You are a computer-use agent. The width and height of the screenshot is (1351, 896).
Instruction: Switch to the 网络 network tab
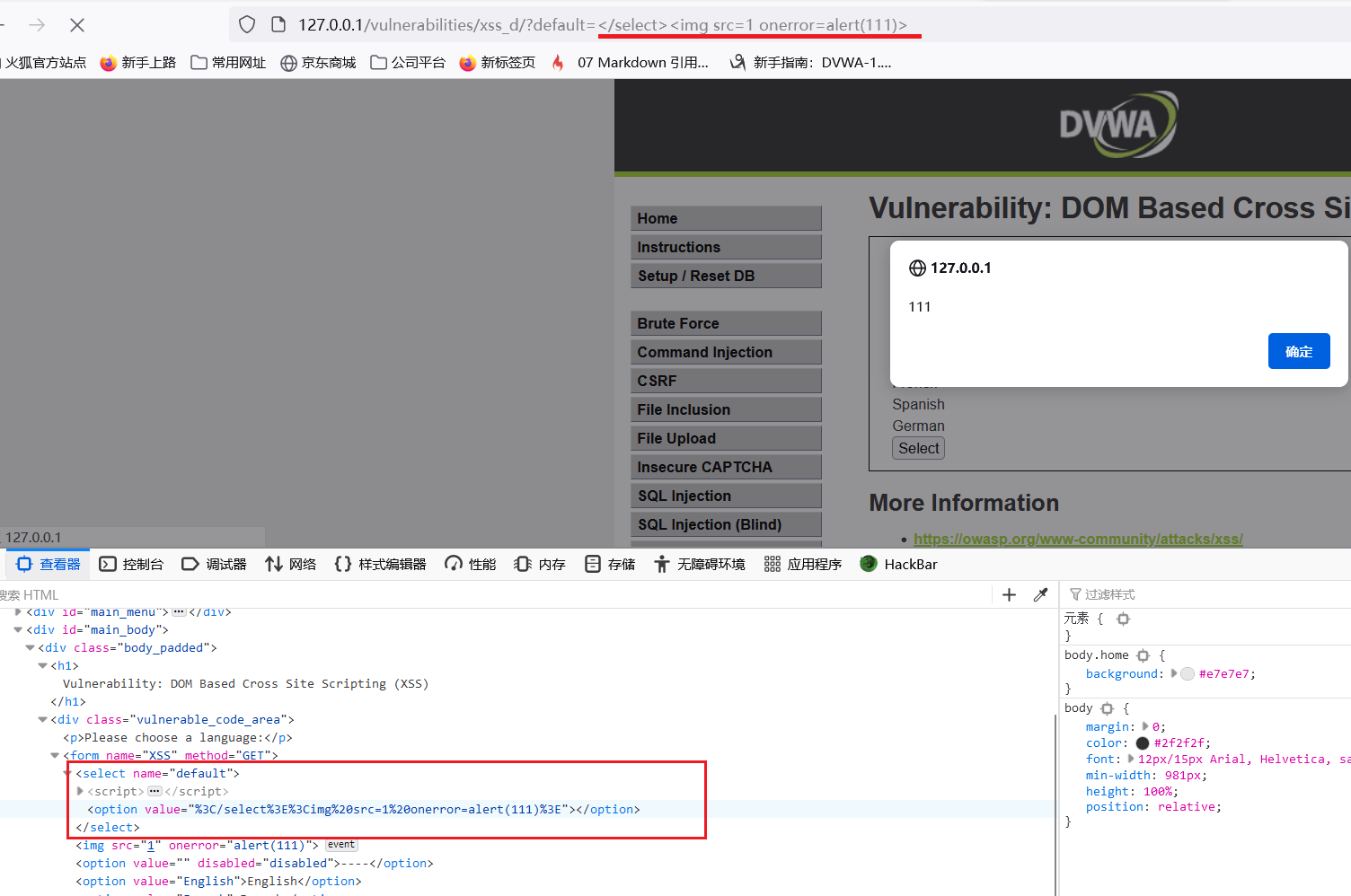[291, 564]
